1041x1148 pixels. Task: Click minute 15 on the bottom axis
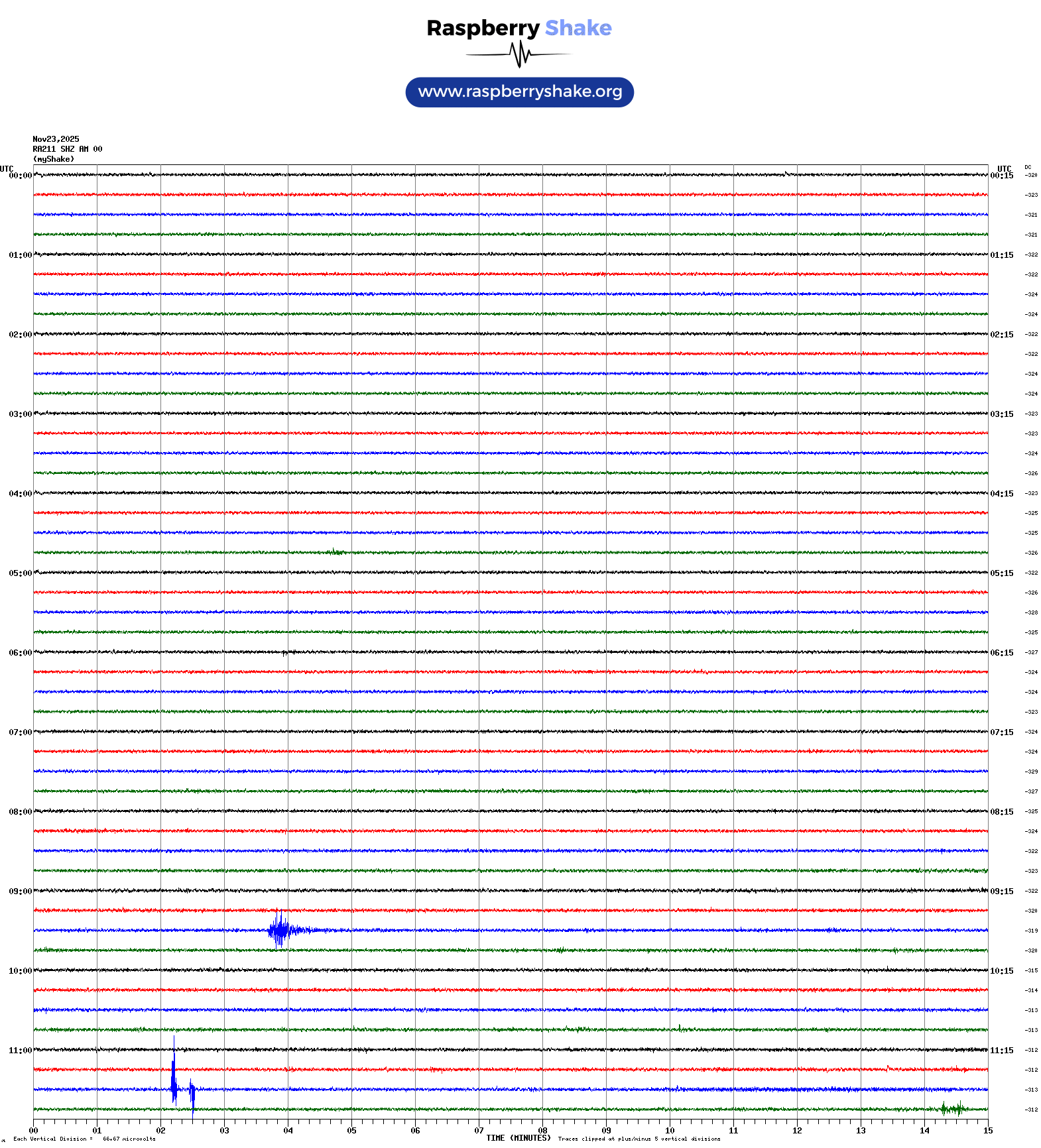coord(988,1131)
